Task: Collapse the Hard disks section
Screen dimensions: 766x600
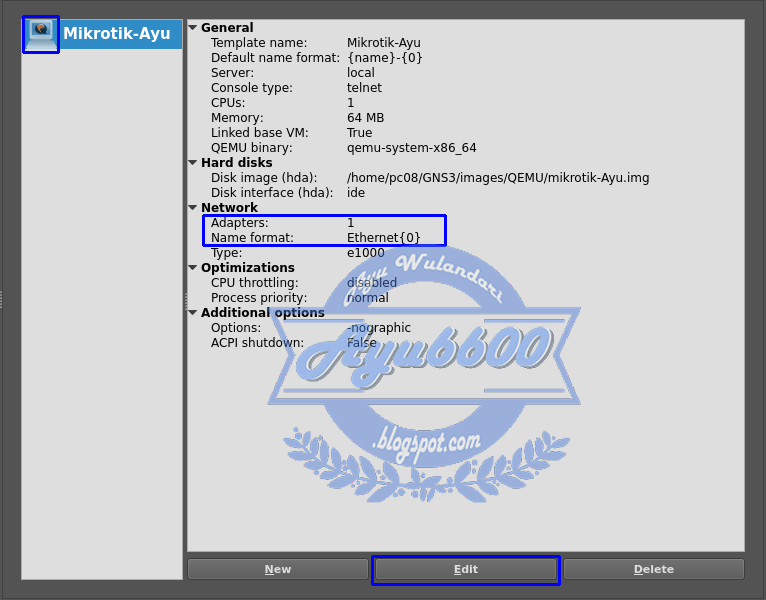Action: [x=193, y=163]
